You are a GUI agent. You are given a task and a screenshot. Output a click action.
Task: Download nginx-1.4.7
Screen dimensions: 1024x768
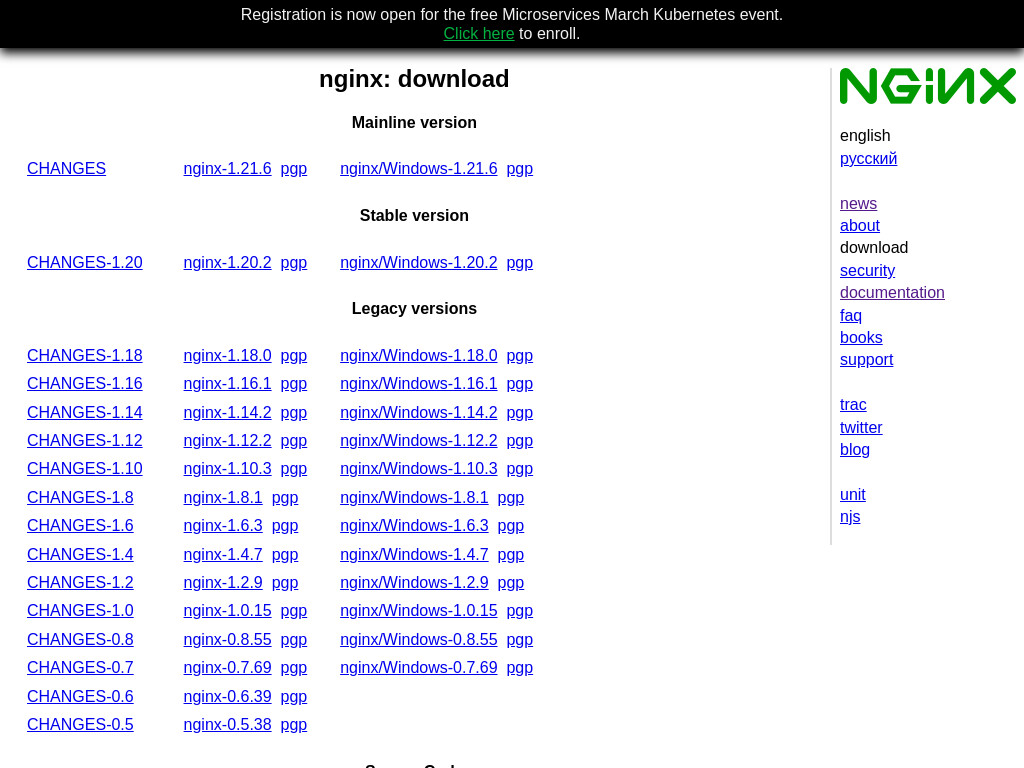coord(223,554)
